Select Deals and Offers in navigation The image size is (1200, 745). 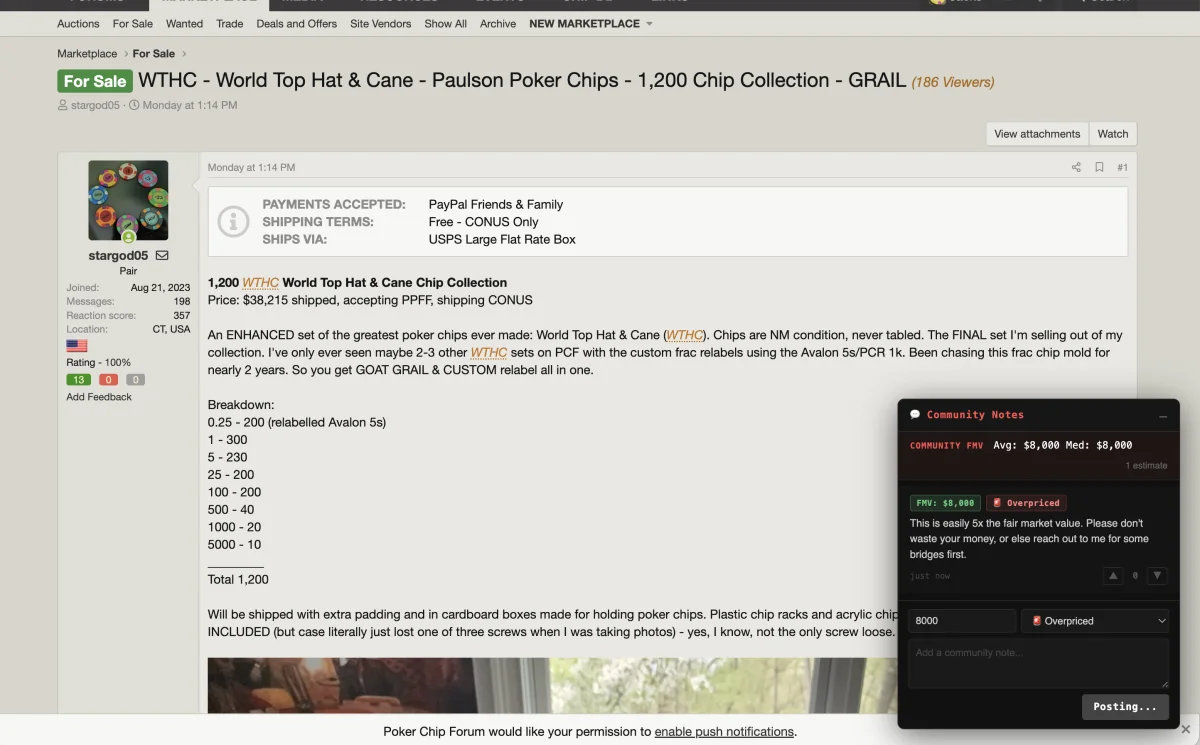[x=297, y=24]
